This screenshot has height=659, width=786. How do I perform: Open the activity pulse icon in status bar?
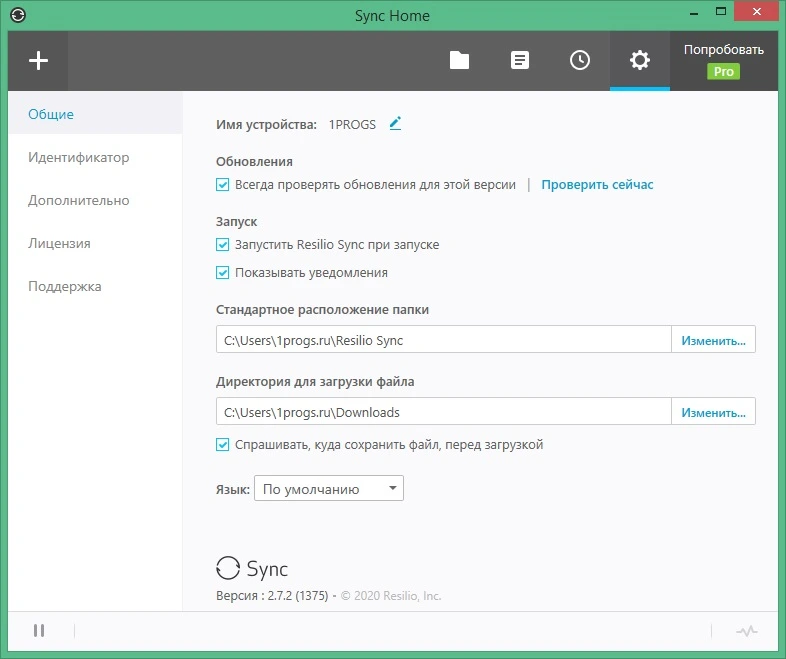[746, 631]
